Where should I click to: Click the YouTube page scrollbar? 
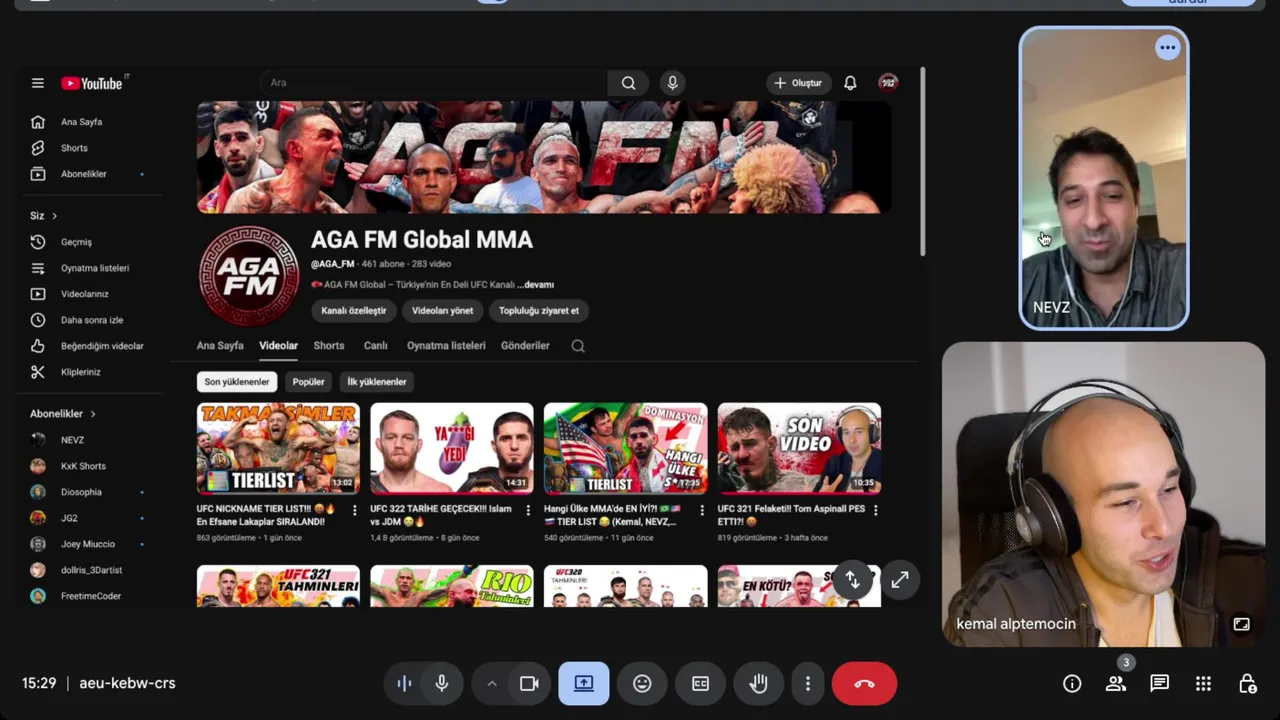[x=922, y=162]
